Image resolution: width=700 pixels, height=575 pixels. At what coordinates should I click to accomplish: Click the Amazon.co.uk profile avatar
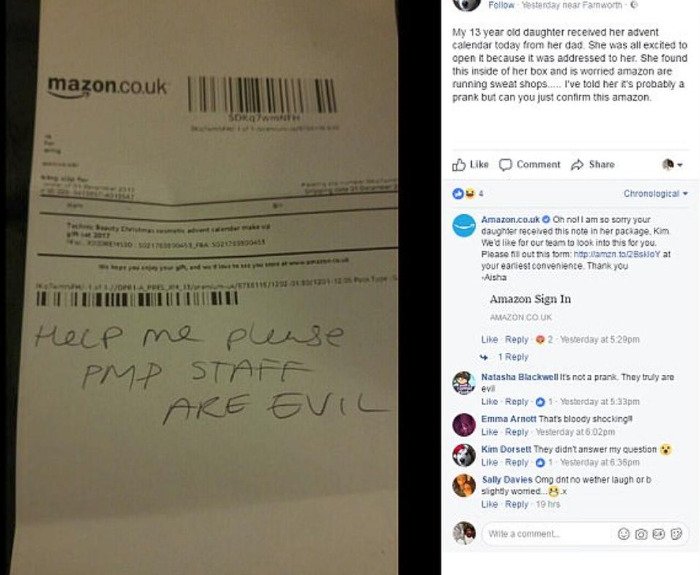coord(464,225)
